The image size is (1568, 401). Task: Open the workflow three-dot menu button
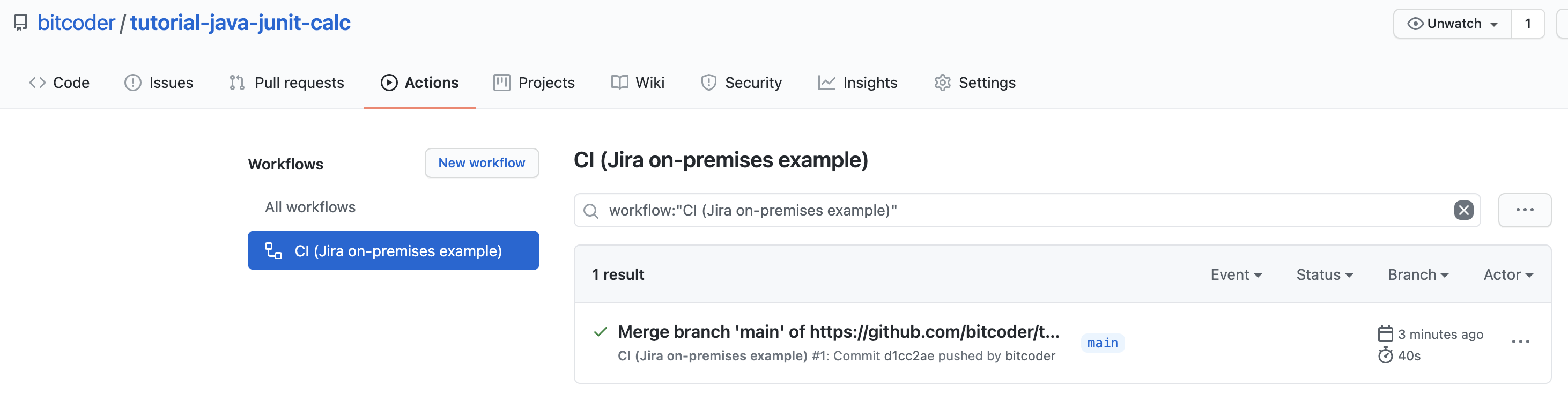1524,210
